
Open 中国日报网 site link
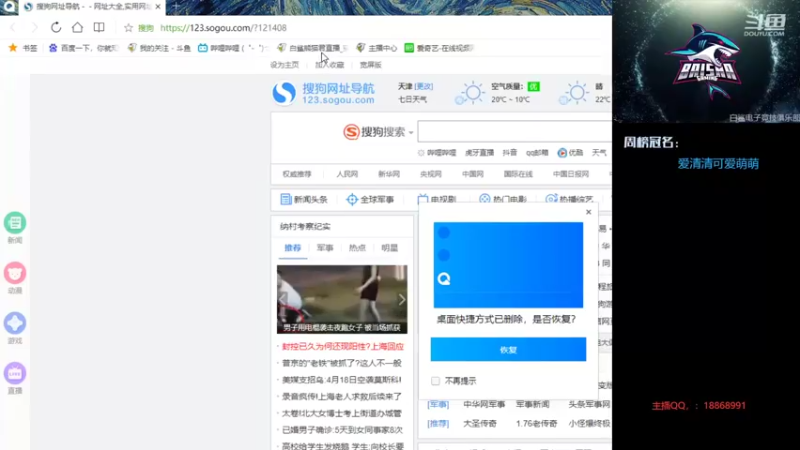[571, 174]
